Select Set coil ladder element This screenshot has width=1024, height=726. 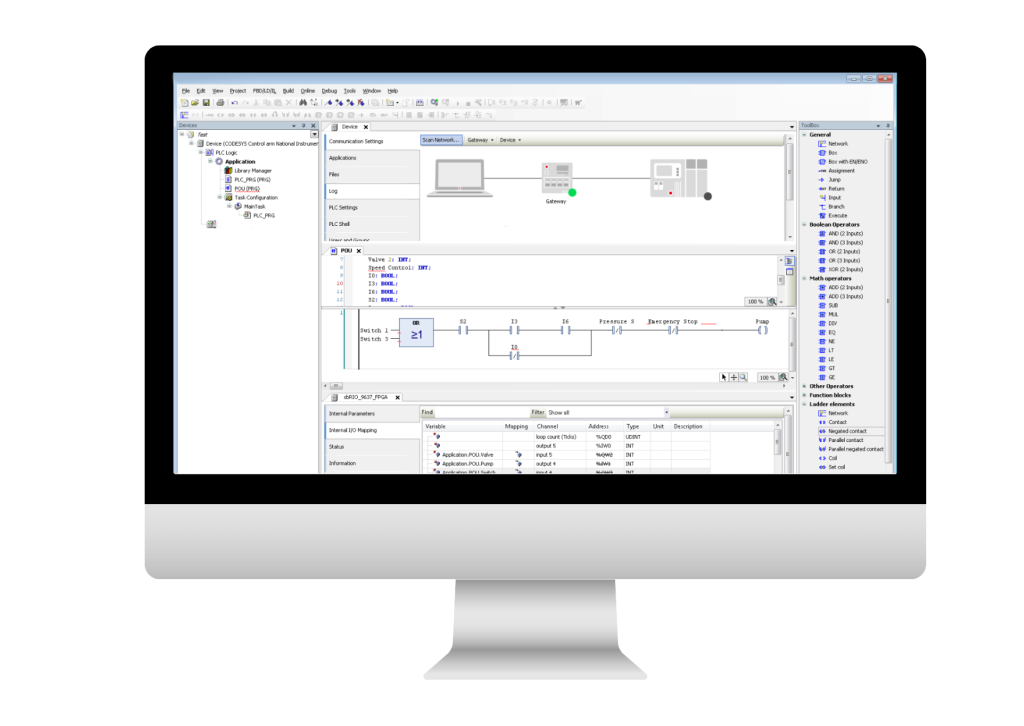coord(832,467)
